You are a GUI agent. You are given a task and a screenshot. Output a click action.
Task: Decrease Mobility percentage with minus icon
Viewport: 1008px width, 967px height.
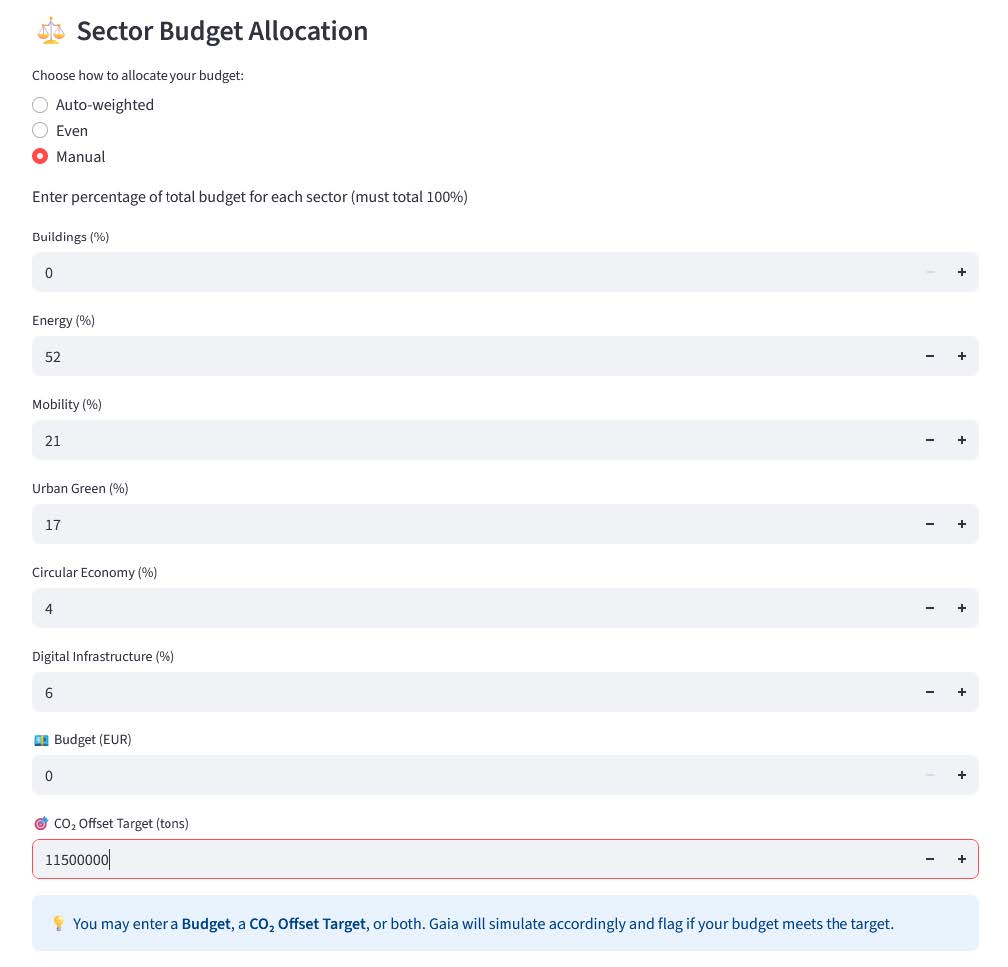click(930, 440)
